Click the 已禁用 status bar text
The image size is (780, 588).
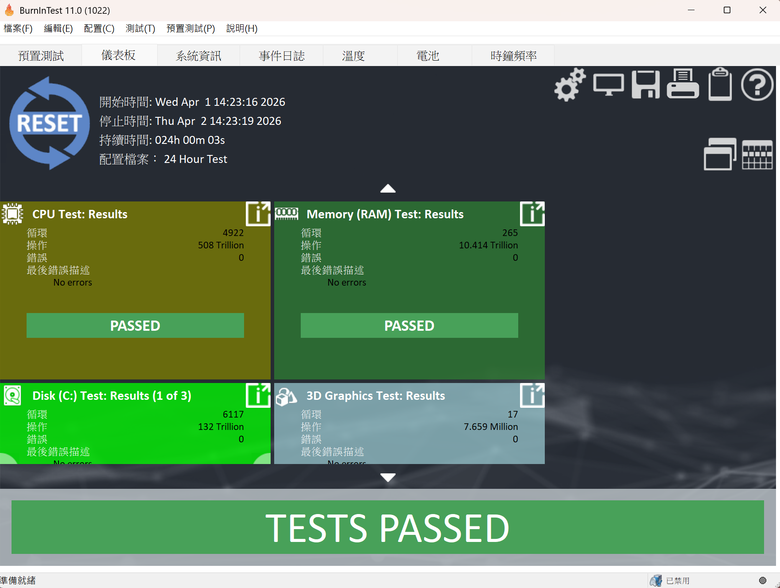(x=678, y=581)
